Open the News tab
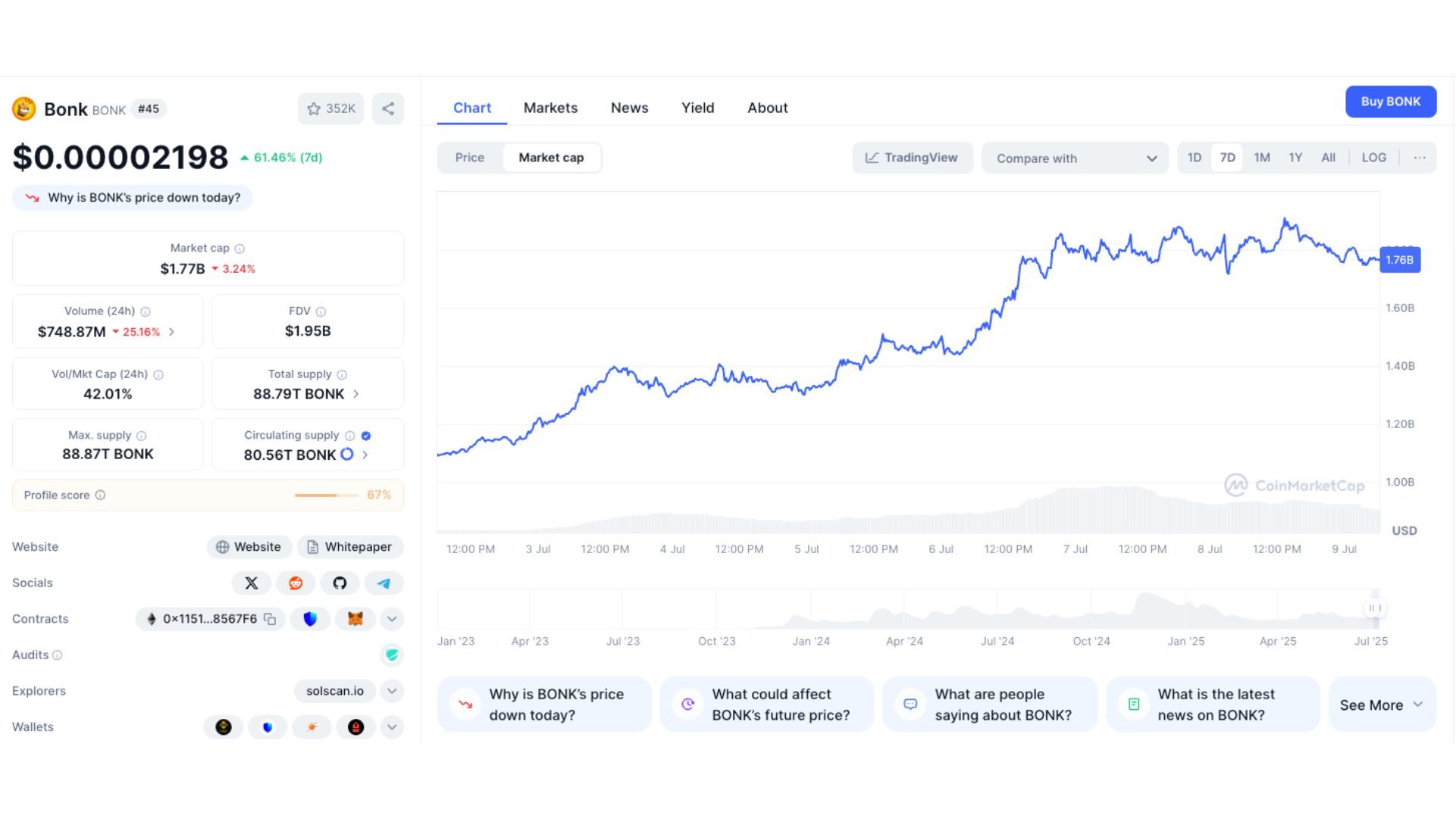This screenshot has height=819, width=1456. 630,108
